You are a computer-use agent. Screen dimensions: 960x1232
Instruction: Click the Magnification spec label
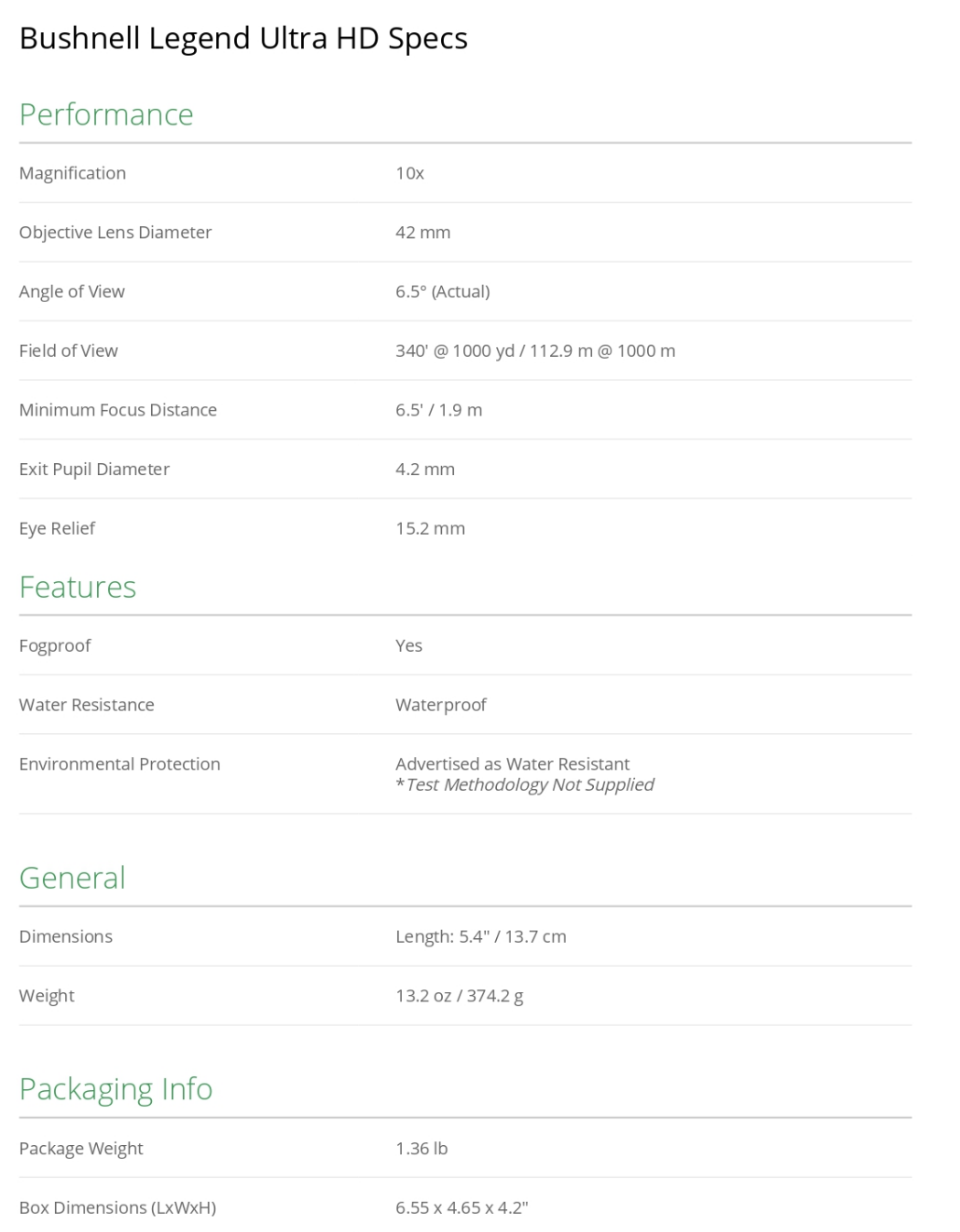tap(72, 173)
